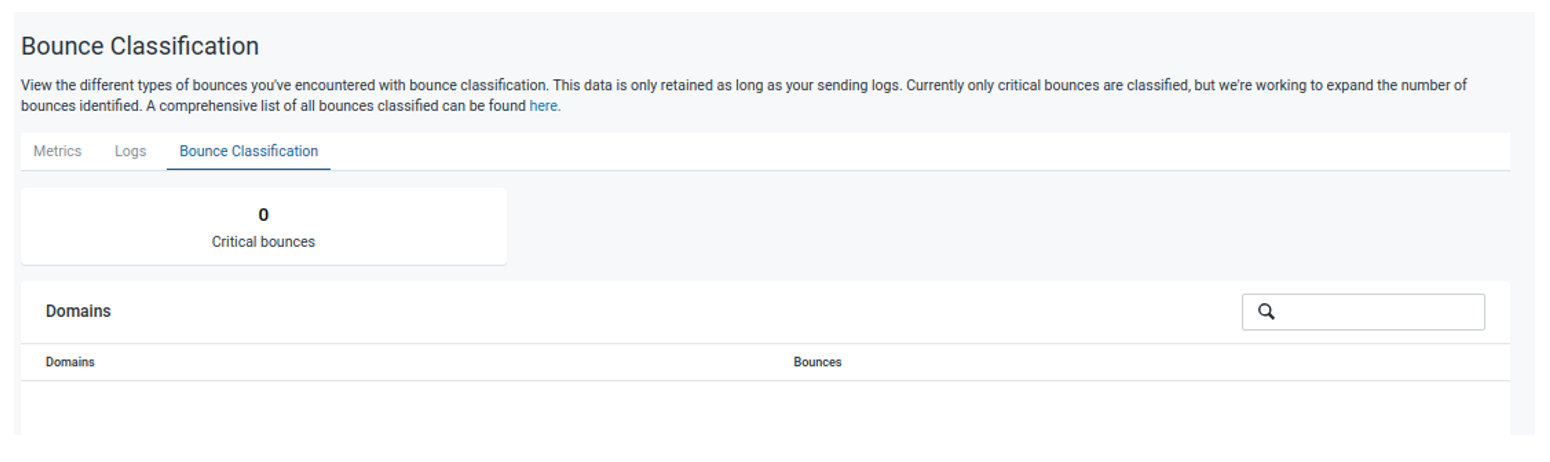Click the bold Domains section heading

pyautogui.click(x=78, y=311)
